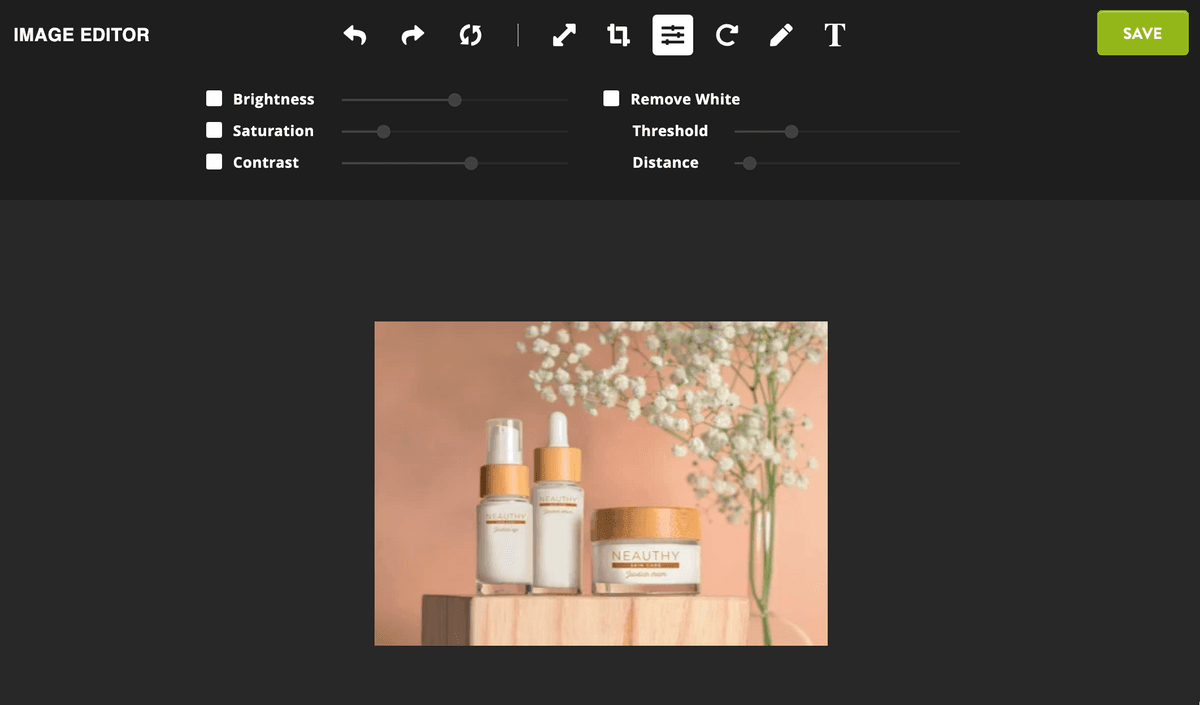
Task: Undo the last edit
Action: 355,36
